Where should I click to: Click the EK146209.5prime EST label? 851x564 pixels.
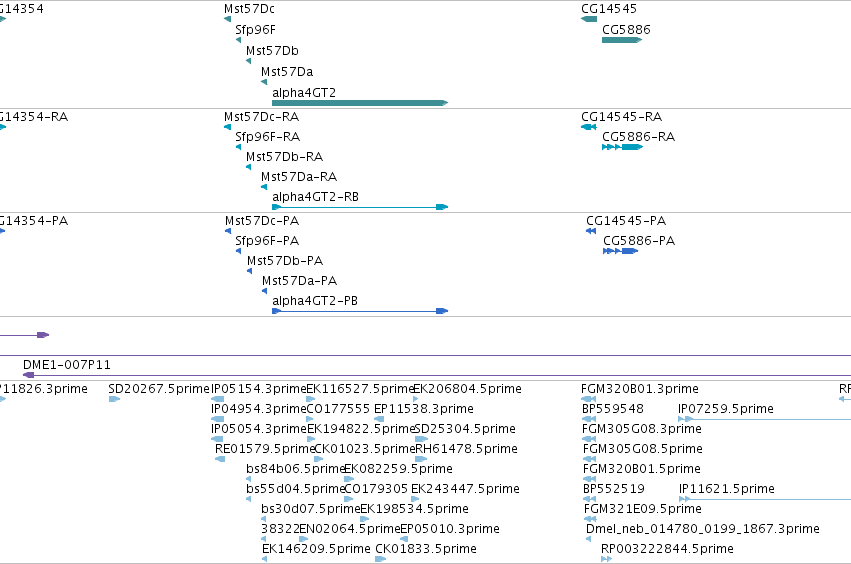point(316,549)
